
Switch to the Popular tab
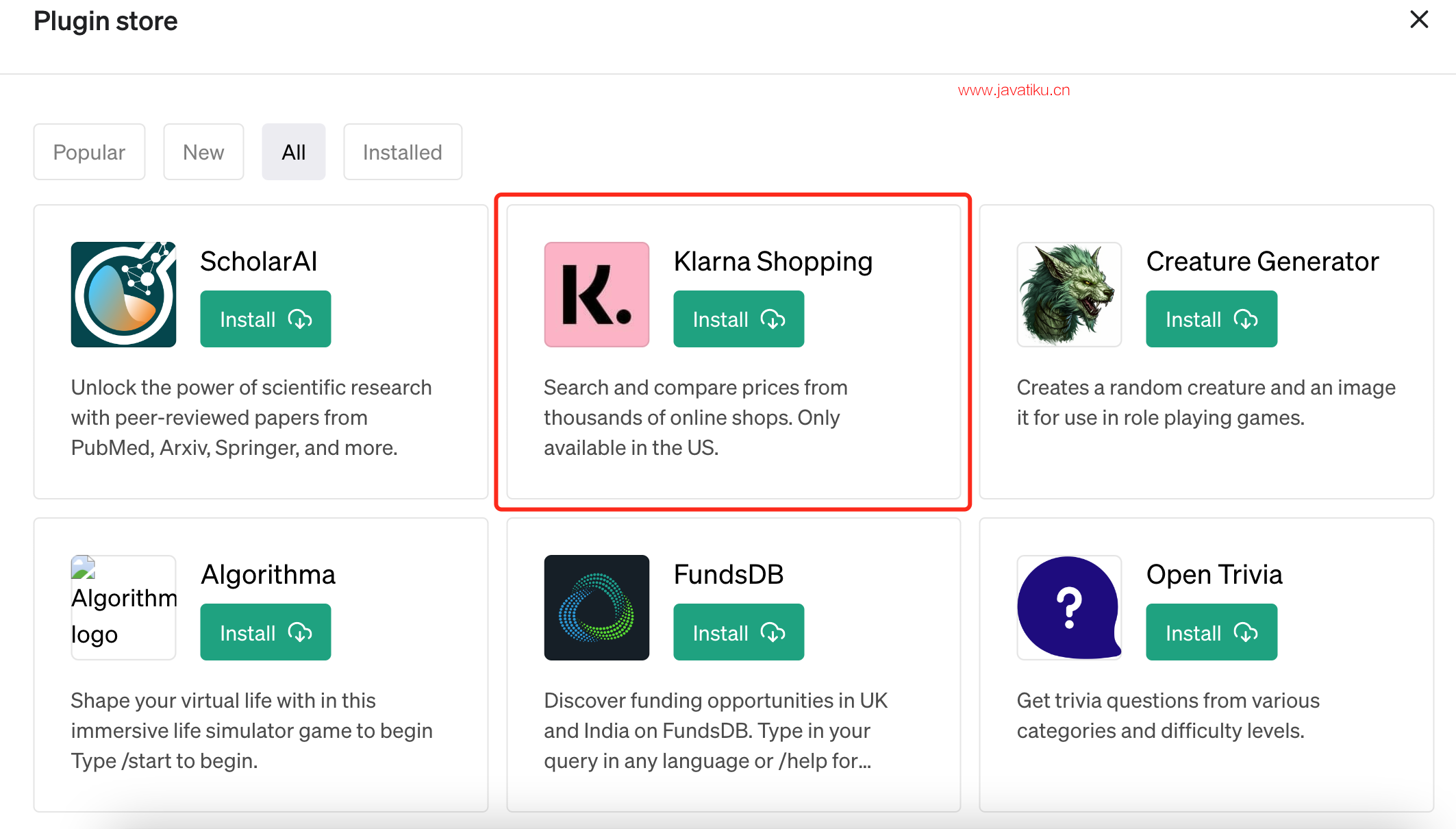(x=89, y=152)
